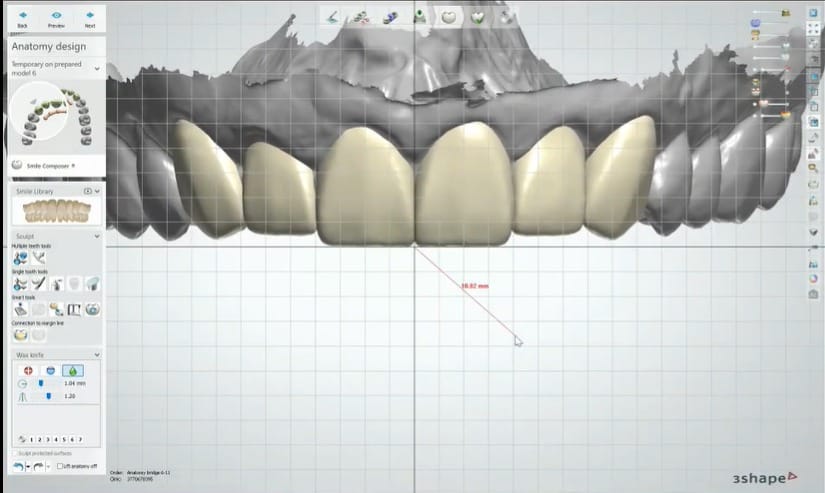Adjust the wax knife 1.04 mm slider
The height and width of the screenshot is (493, 825).
tap(41, 383)
